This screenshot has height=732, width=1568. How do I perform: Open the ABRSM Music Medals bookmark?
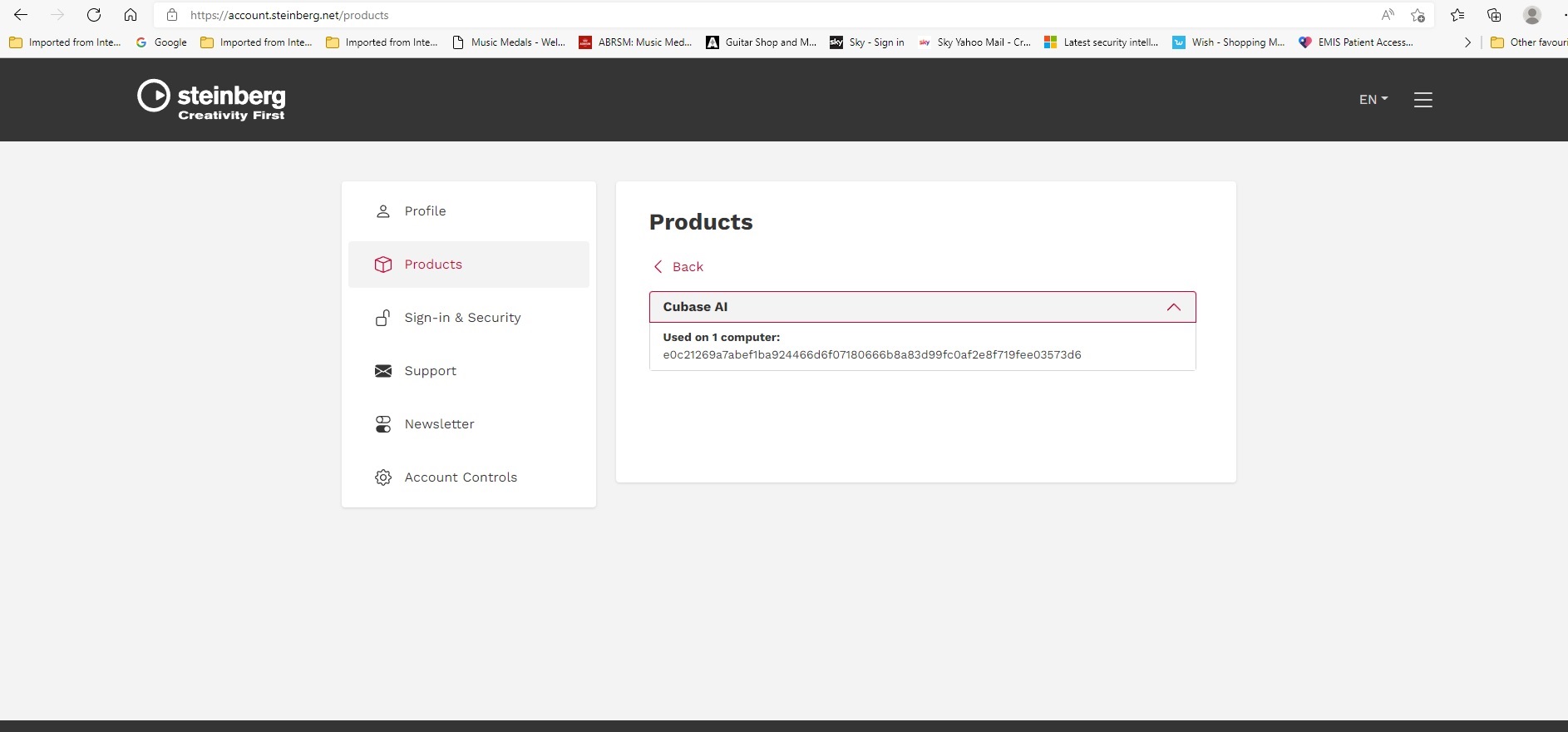pos(635,42)
